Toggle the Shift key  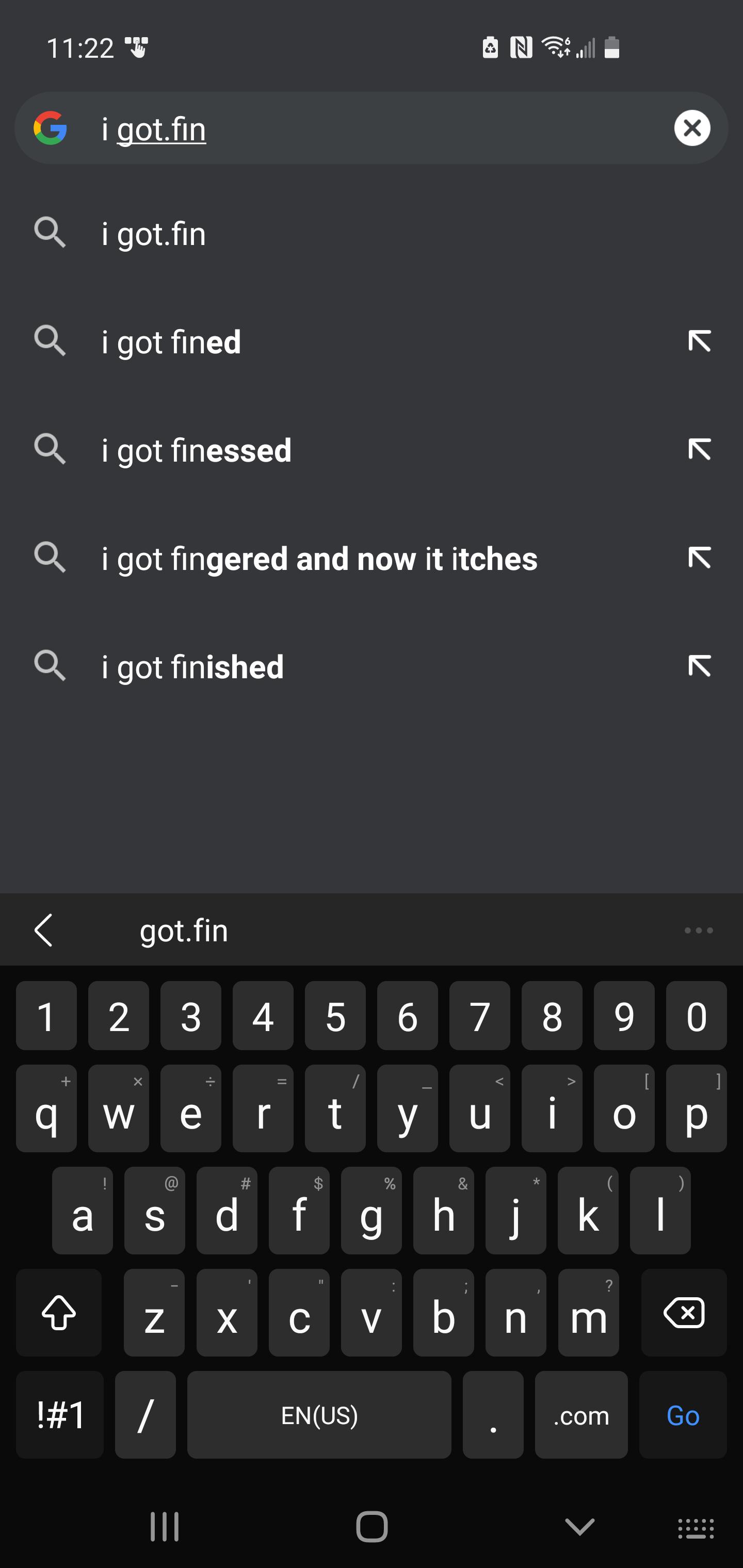click(x=59, y=1313)
